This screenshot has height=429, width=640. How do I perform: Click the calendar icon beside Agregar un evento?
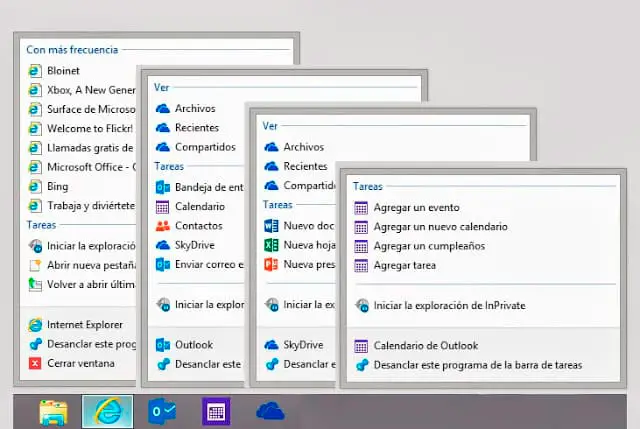(361, 208)
